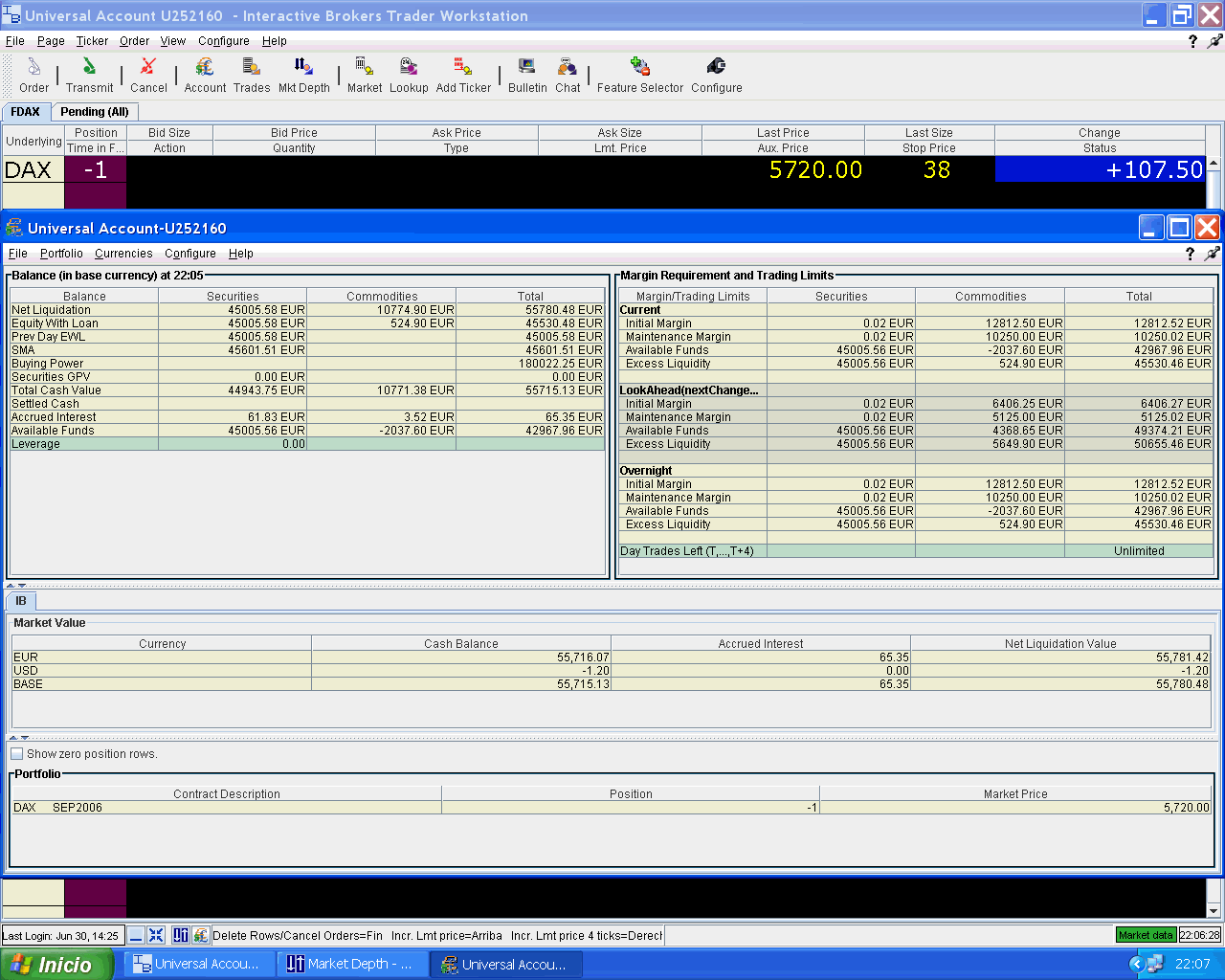Click the question mark in Trader Workstation menu bar
Screen dimensions: 1225x980
point(1192,41)
